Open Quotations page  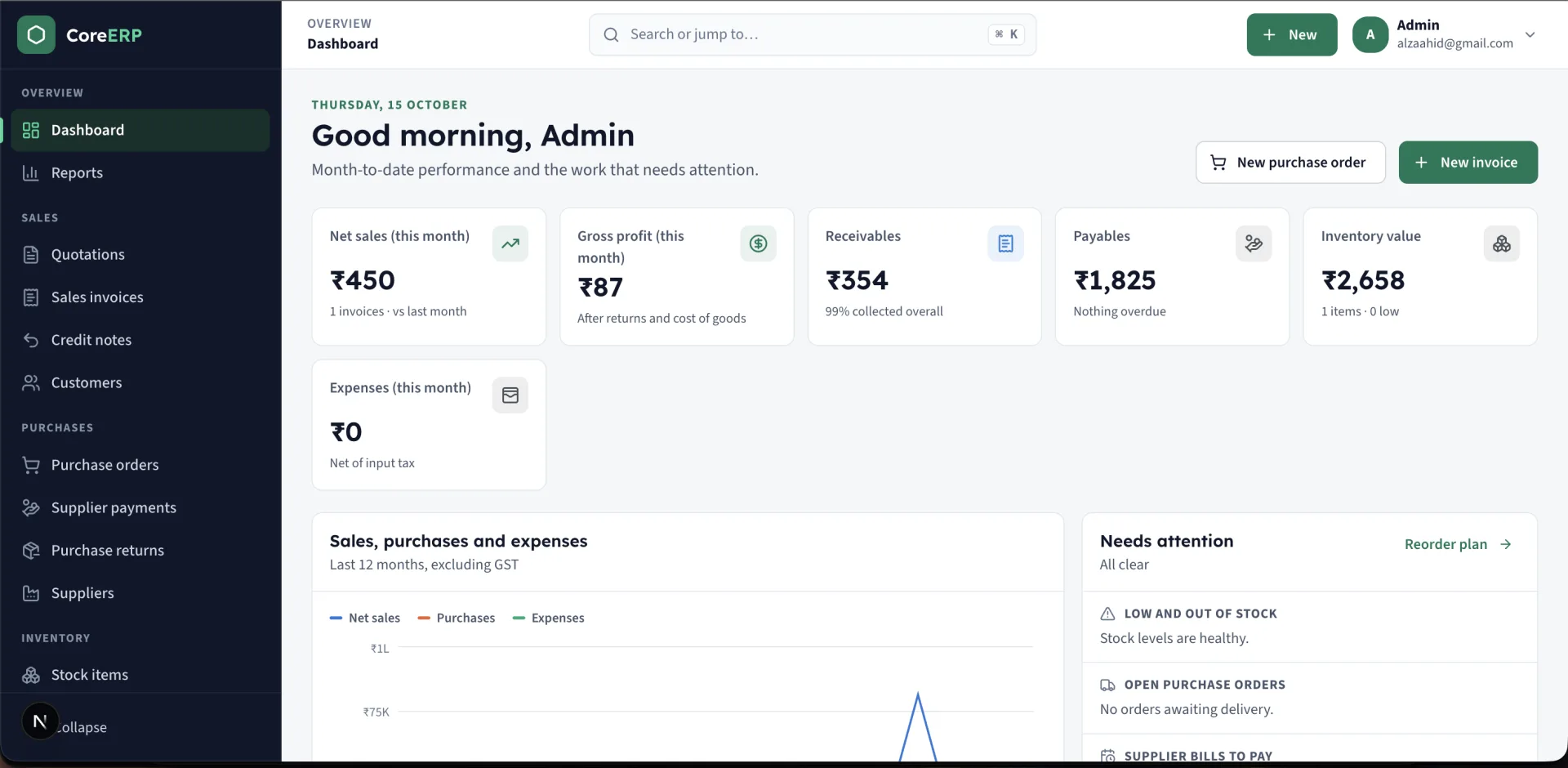tap(140, 254)
